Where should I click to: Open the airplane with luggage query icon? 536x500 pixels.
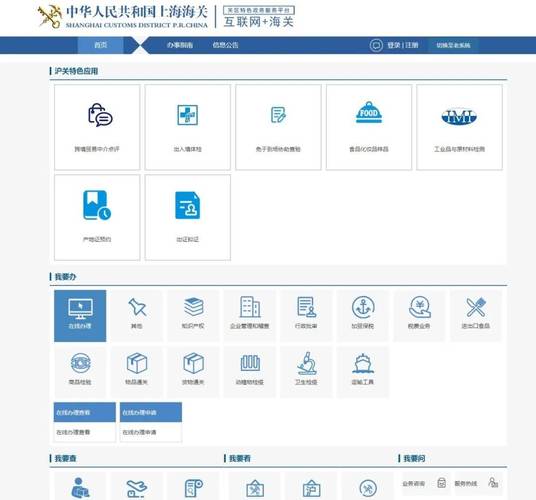137,488
